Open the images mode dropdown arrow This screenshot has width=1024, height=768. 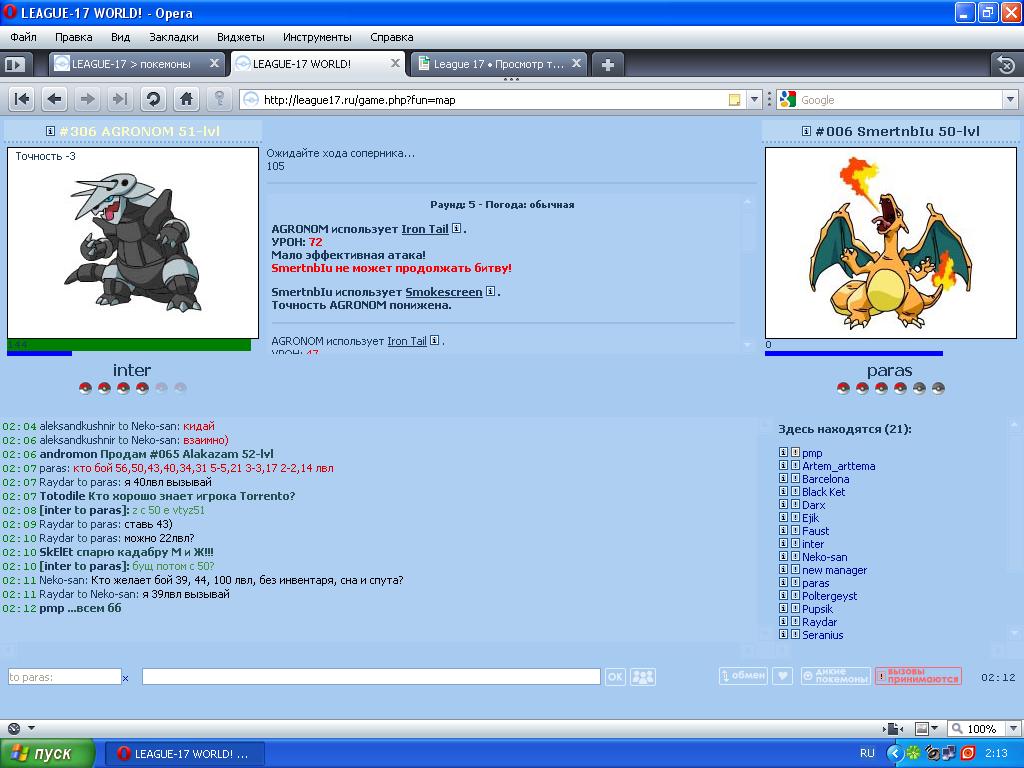[x=935, y=729]
